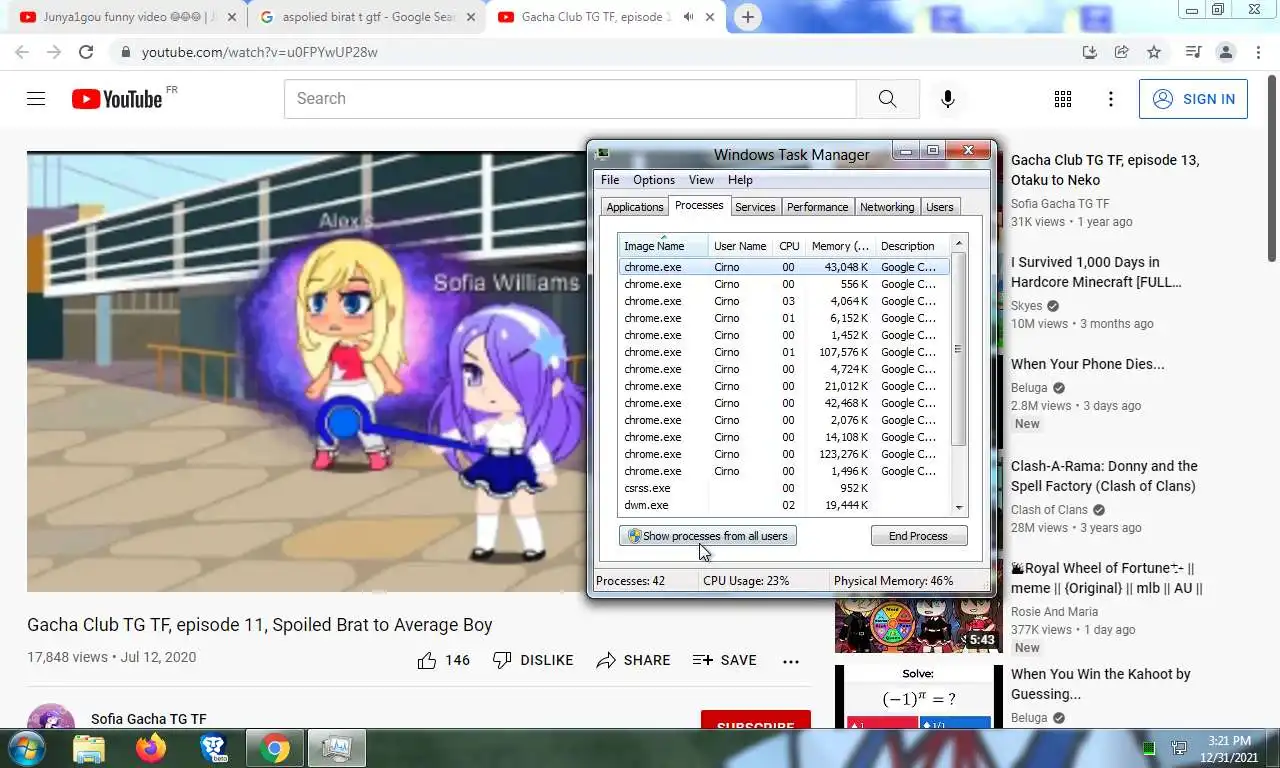Switch to the Users tab
This screenshot has width=1280, height=768.
(939, 207)
